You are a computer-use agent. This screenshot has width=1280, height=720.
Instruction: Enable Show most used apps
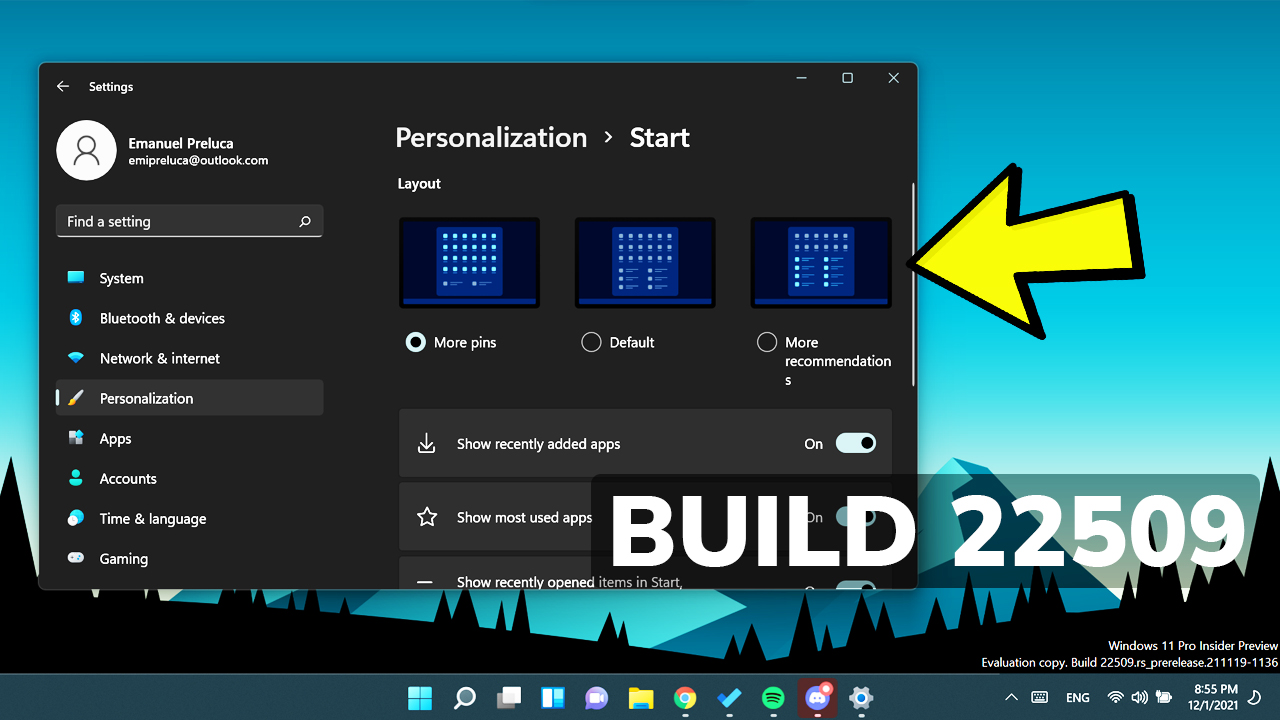click(x=855, y=516)
